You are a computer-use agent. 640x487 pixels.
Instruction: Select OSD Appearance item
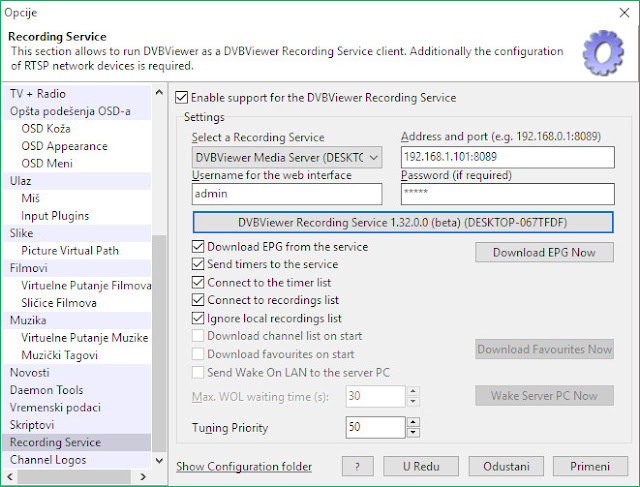[x=64, y=146]
